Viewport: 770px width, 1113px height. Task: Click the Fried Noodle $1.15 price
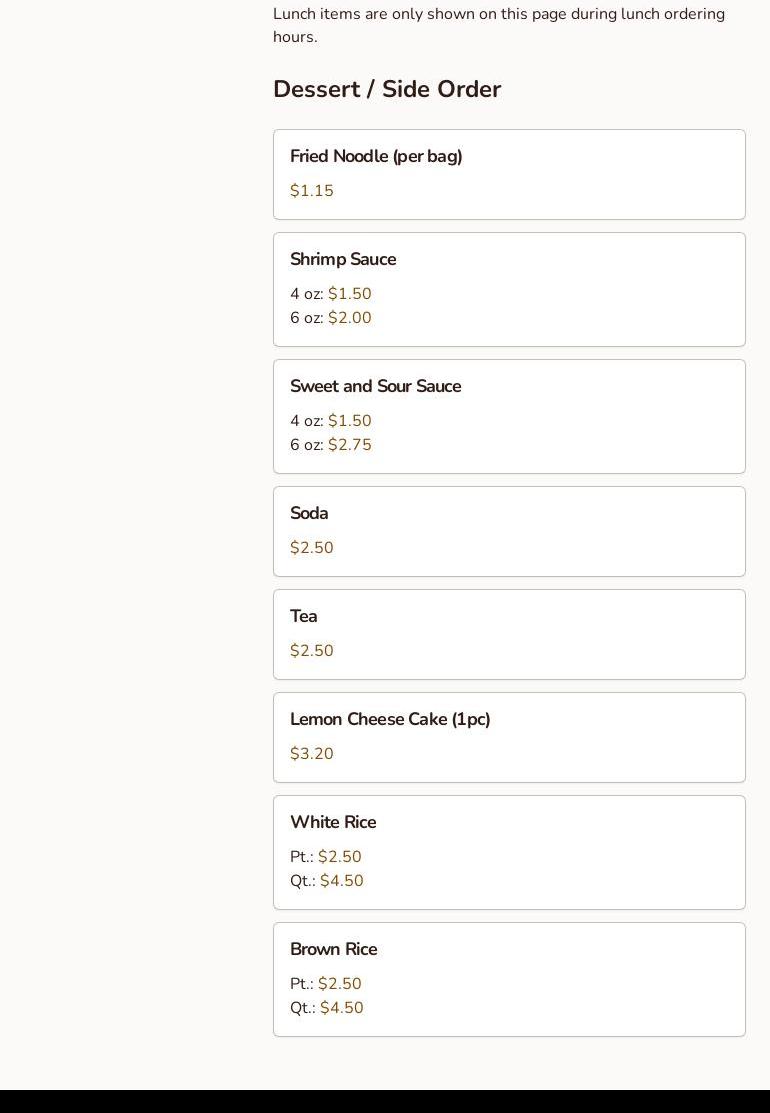(312, 191)
